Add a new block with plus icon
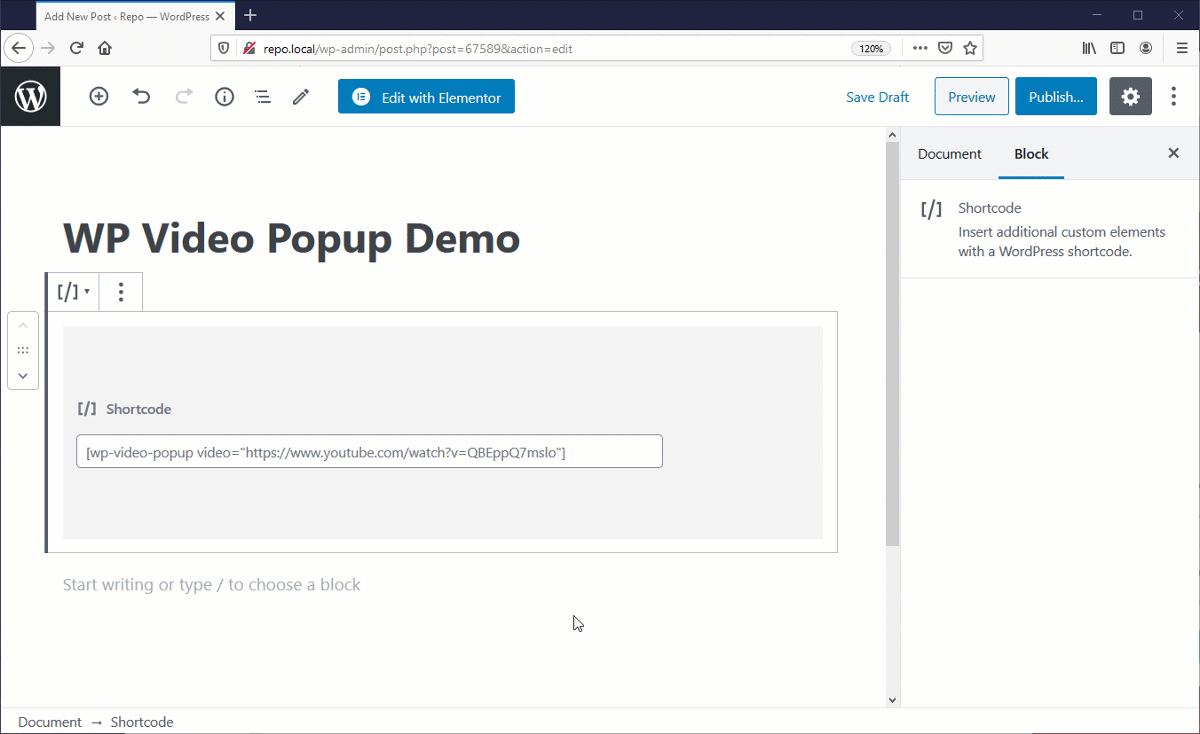This screenshot has height=734, width=1200. tap(98, 97)
